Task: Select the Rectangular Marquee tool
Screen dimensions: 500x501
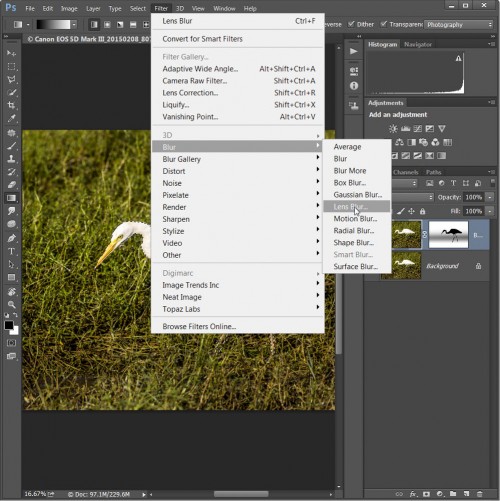Action: pyautogui.click(x=11, y=66)
